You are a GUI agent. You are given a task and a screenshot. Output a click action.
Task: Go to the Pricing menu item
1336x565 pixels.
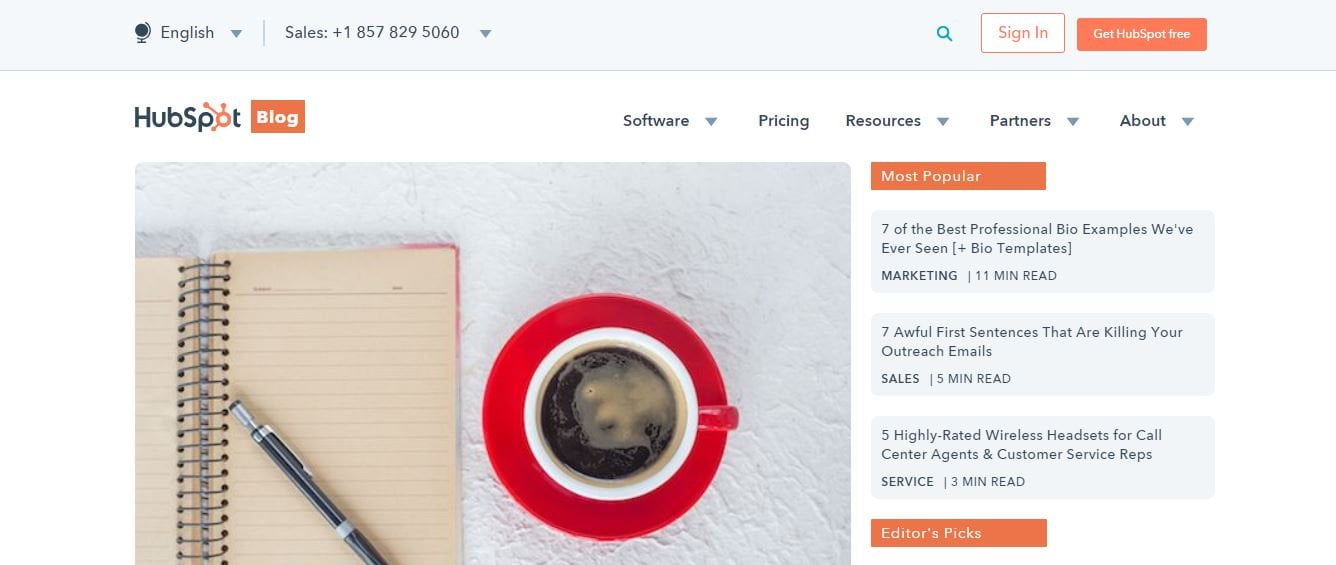point(783,121)
